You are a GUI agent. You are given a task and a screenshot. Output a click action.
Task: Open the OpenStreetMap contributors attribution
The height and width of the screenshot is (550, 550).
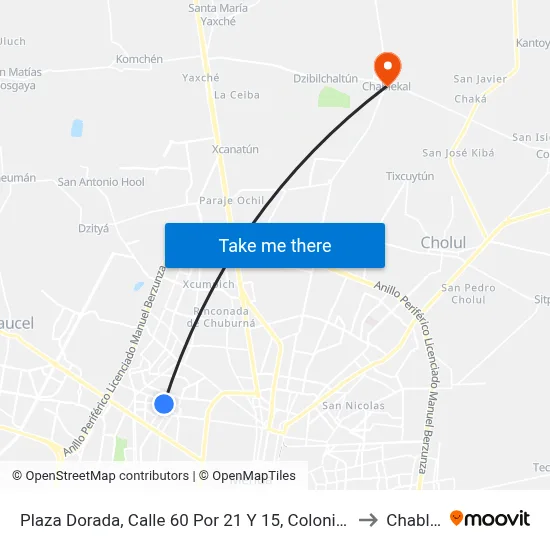pos(100,476)
